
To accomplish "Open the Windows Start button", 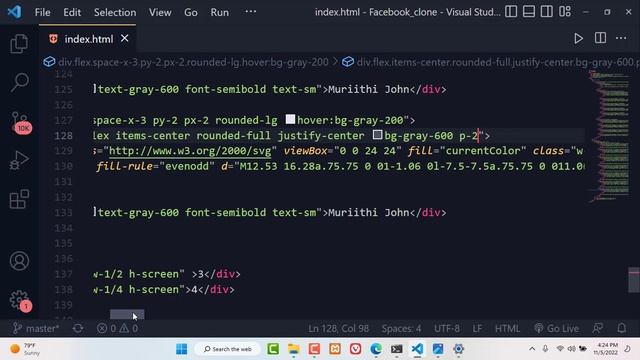I will tap(181, 349).
